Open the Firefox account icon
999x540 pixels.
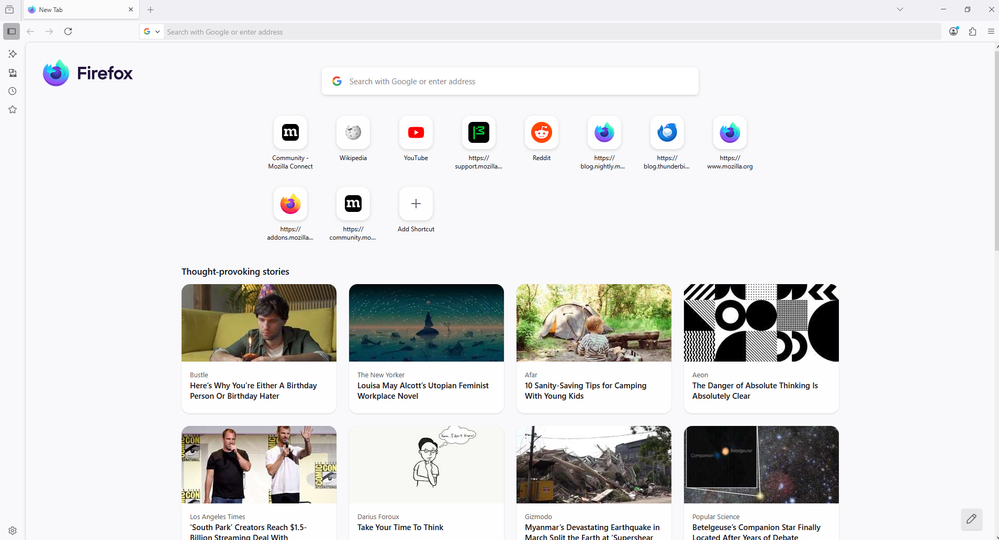[954, 31]
